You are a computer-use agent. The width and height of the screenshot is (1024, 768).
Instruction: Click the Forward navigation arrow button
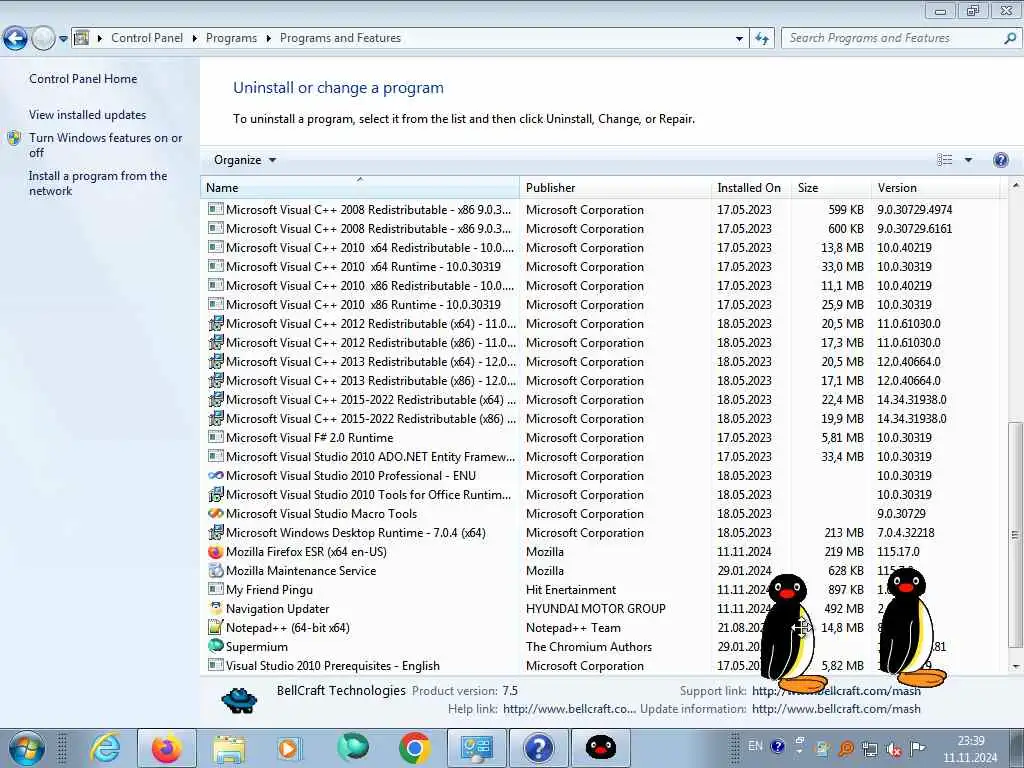point(43,39)
